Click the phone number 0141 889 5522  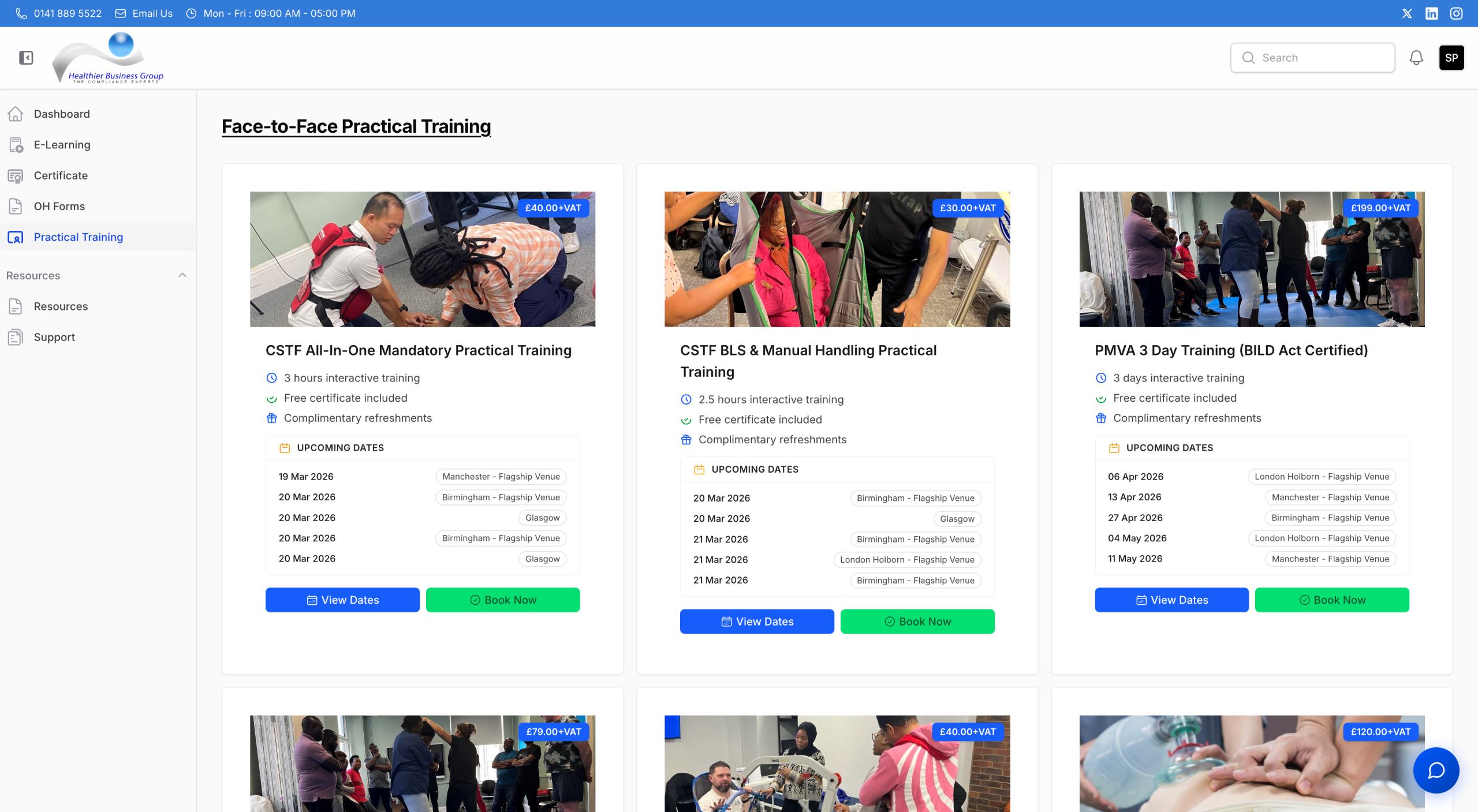coord(67,13)
